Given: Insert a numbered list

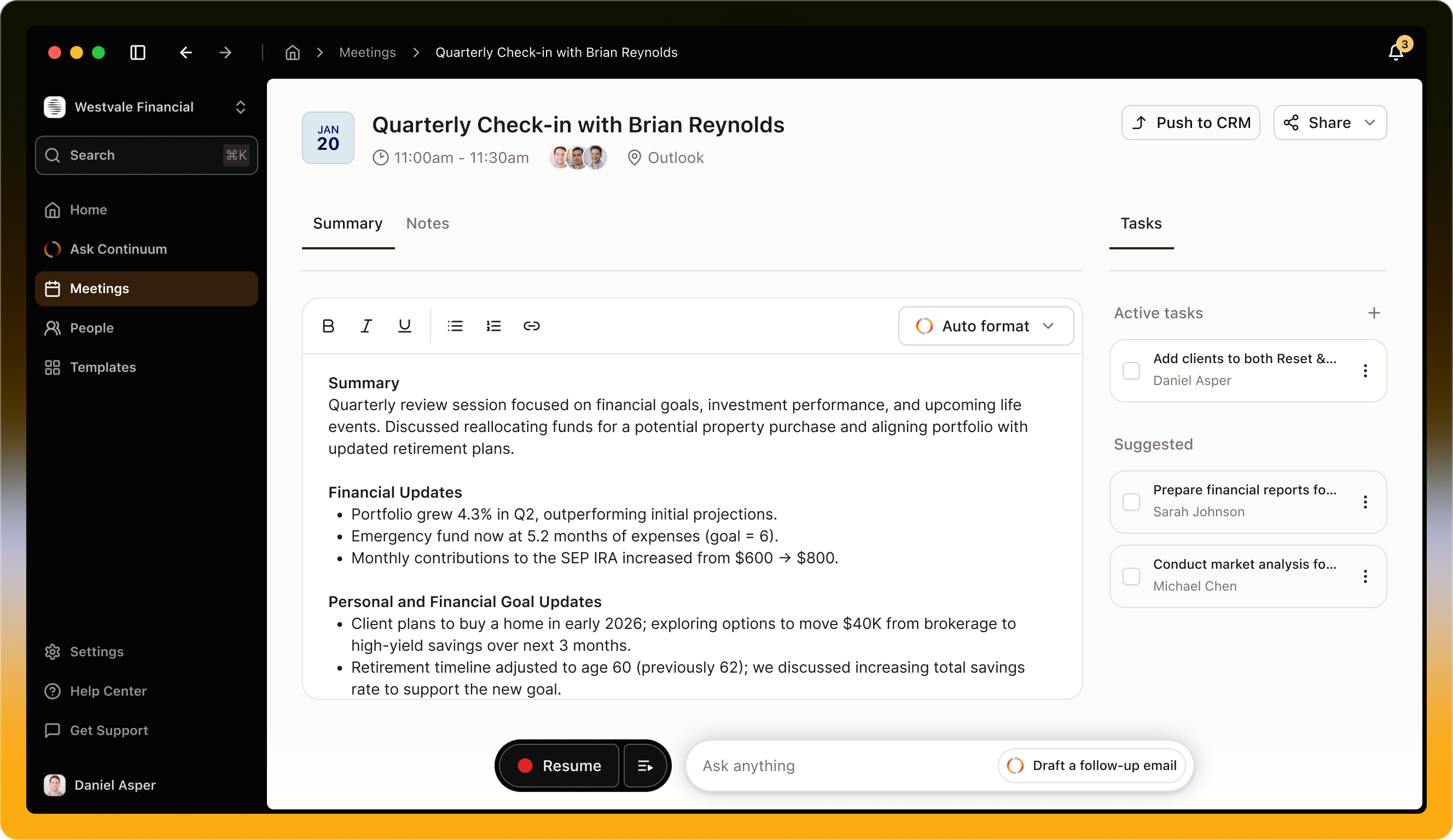Looking at the screenshot, I should coord(493,326).
